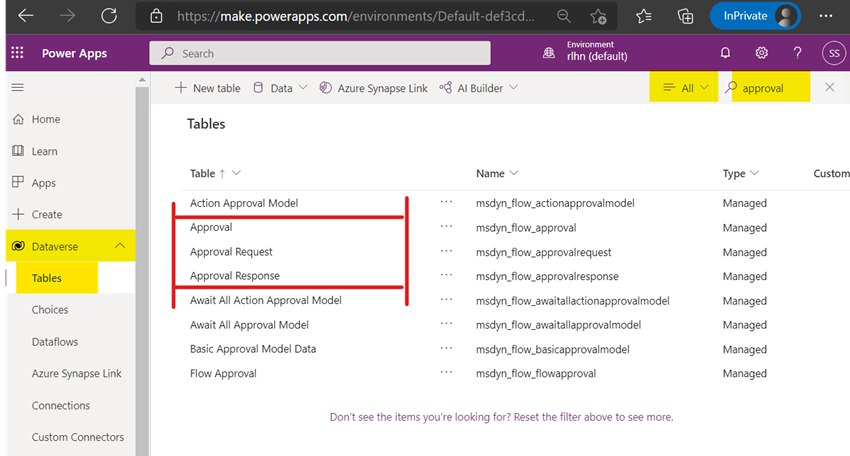
Task: Click the sidebar scrollbar up arrow
Action: pyautogui.click(x=142, y=80)
